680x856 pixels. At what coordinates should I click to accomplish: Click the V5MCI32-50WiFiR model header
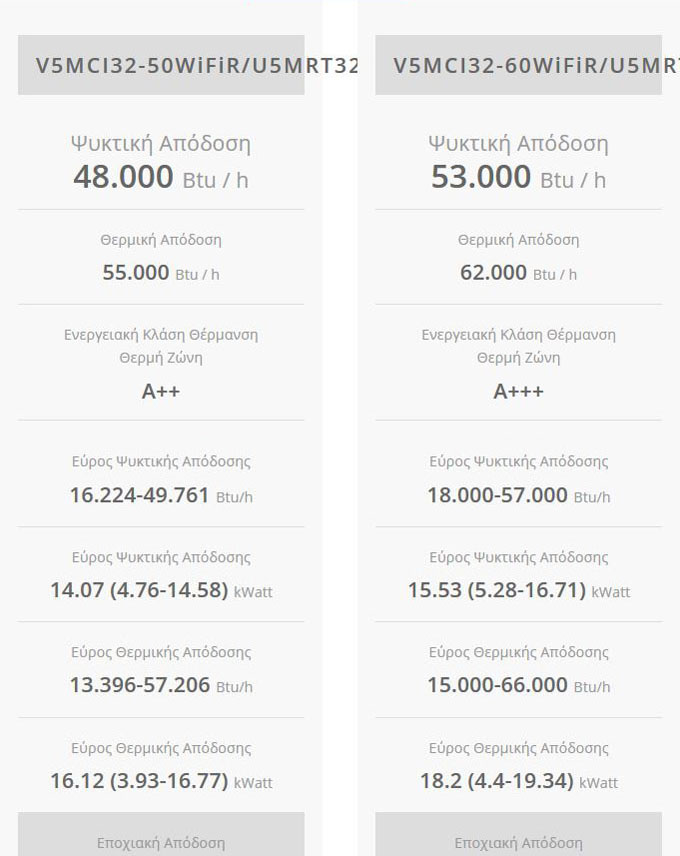click(x=161, y=66)
